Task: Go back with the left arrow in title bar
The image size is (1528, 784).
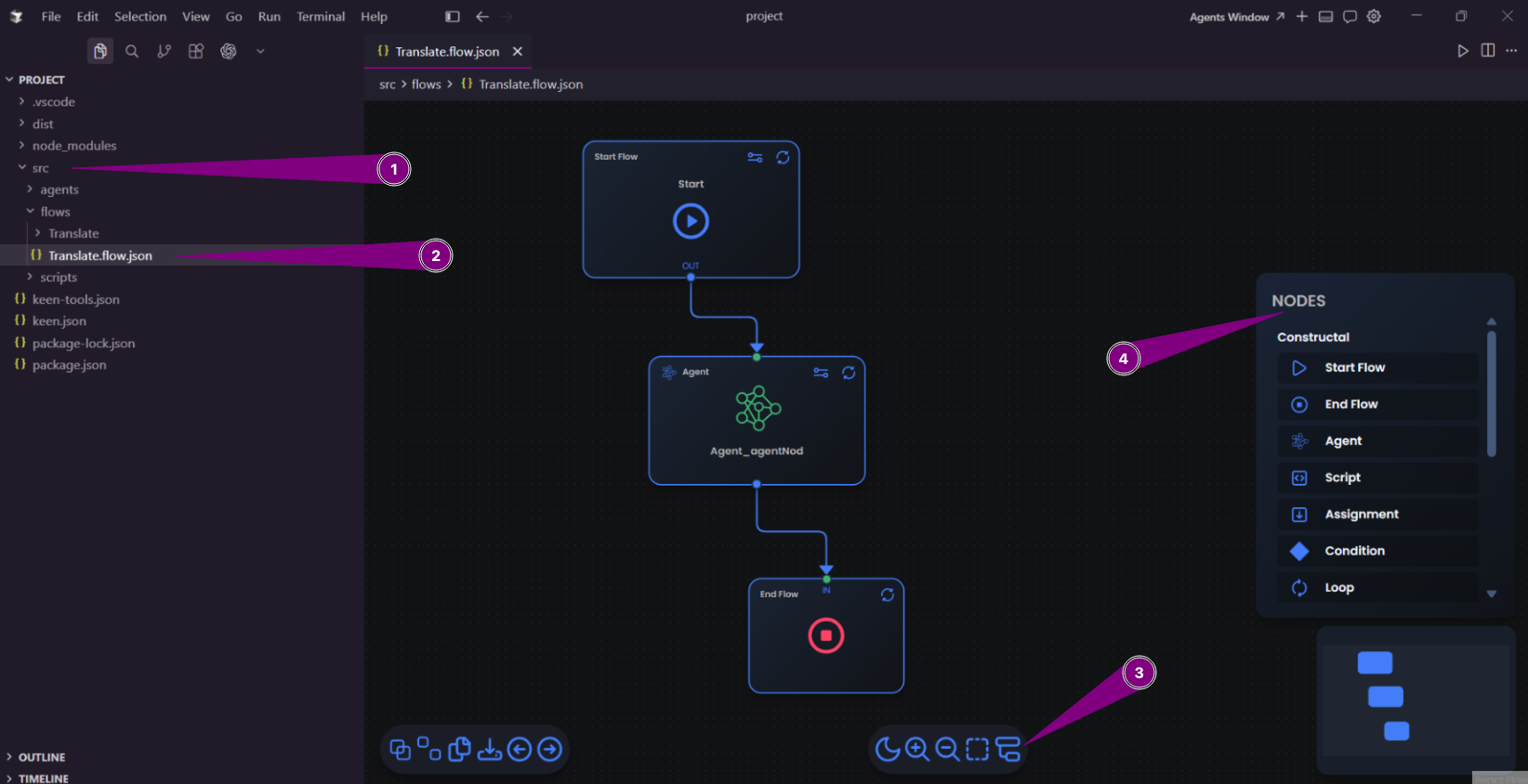Action: 481,17
